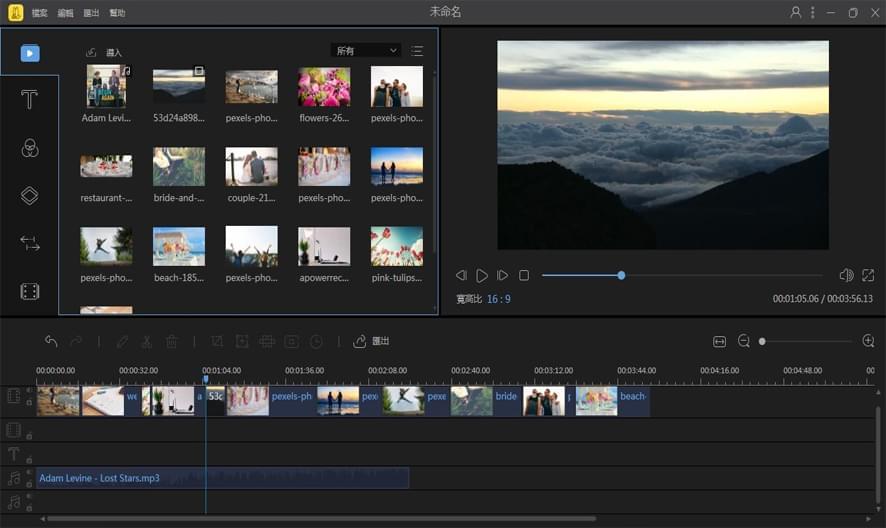
Task: Toggle the preview volume speaker
Action: (846, 275)
